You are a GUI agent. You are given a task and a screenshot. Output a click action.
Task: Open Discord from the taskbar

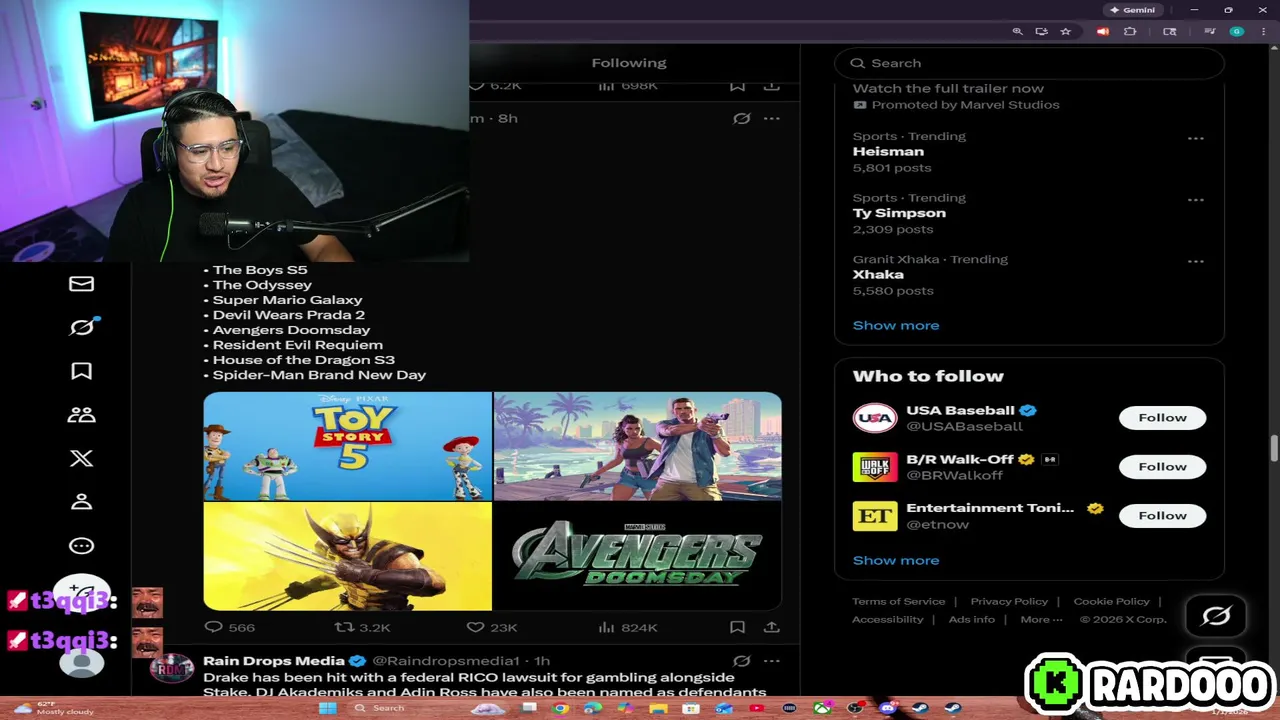887,708
